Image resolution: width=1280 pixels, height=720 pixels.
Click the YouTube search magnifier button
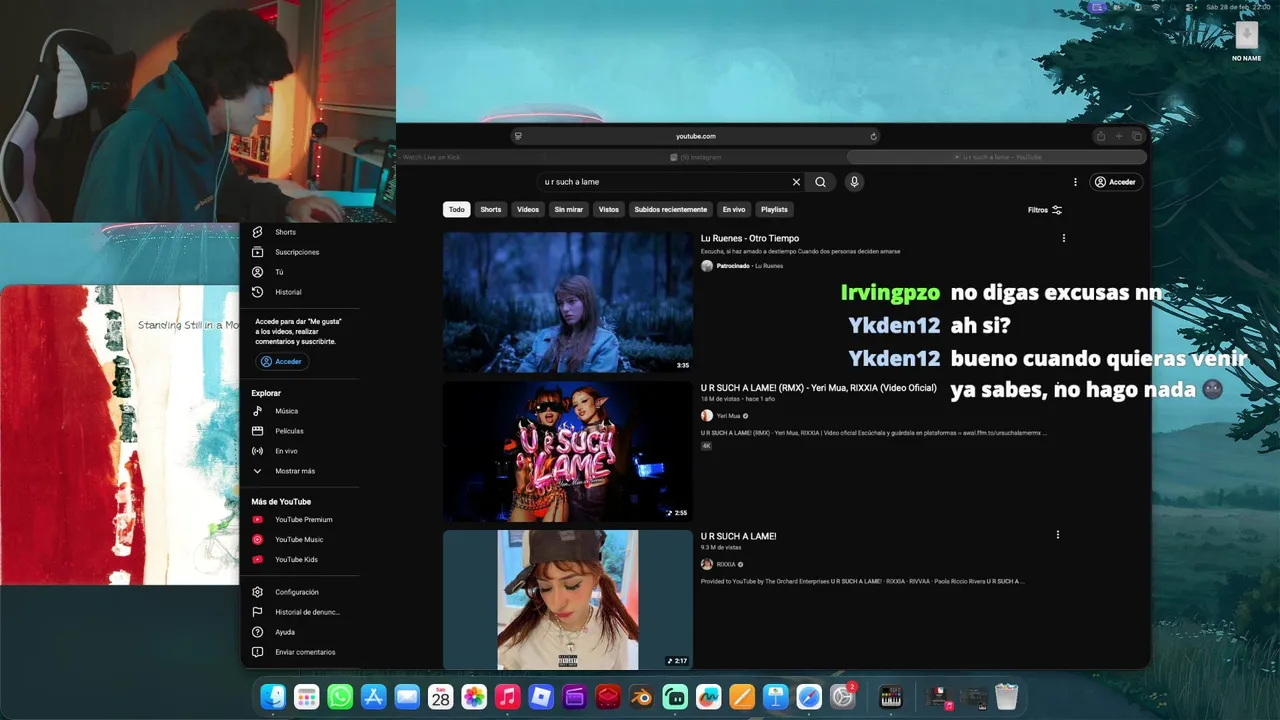point(820,182)
